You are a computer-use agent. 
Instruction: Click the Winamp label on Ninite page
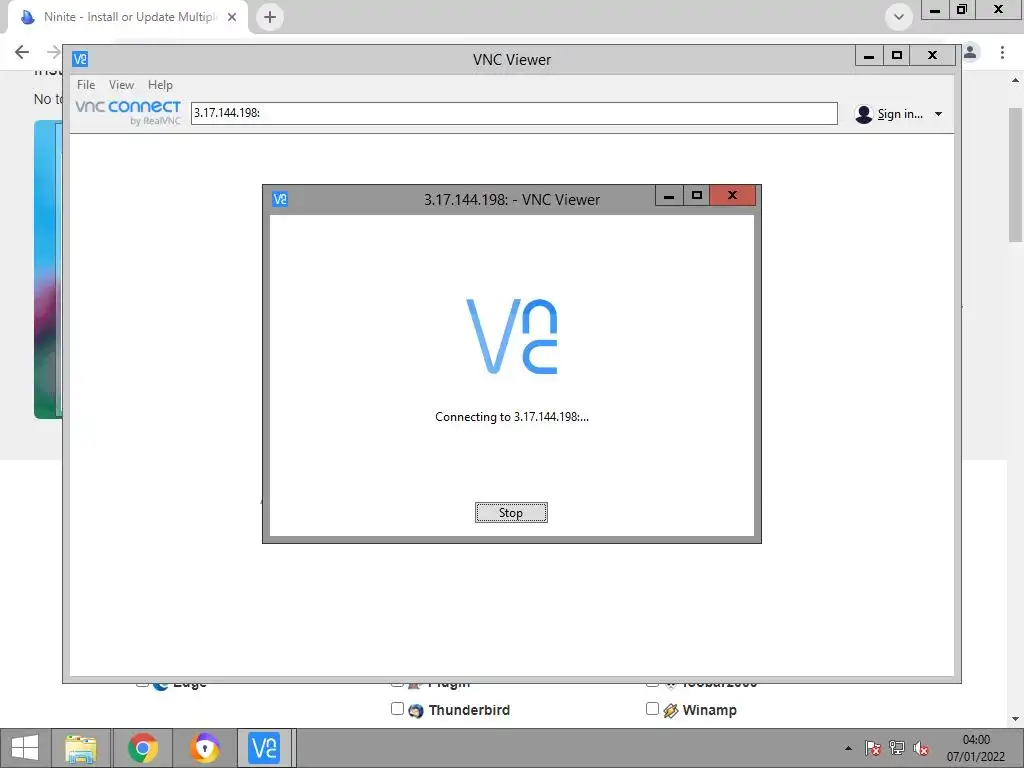pos(709,710)
